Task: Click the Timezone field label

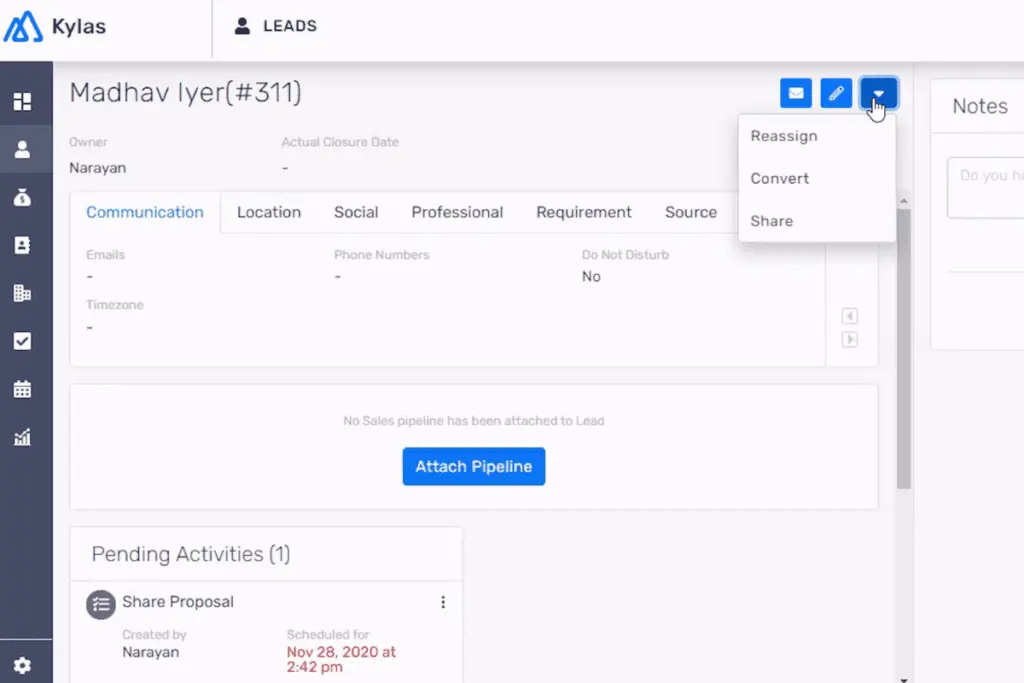Action: click(115, 305)
